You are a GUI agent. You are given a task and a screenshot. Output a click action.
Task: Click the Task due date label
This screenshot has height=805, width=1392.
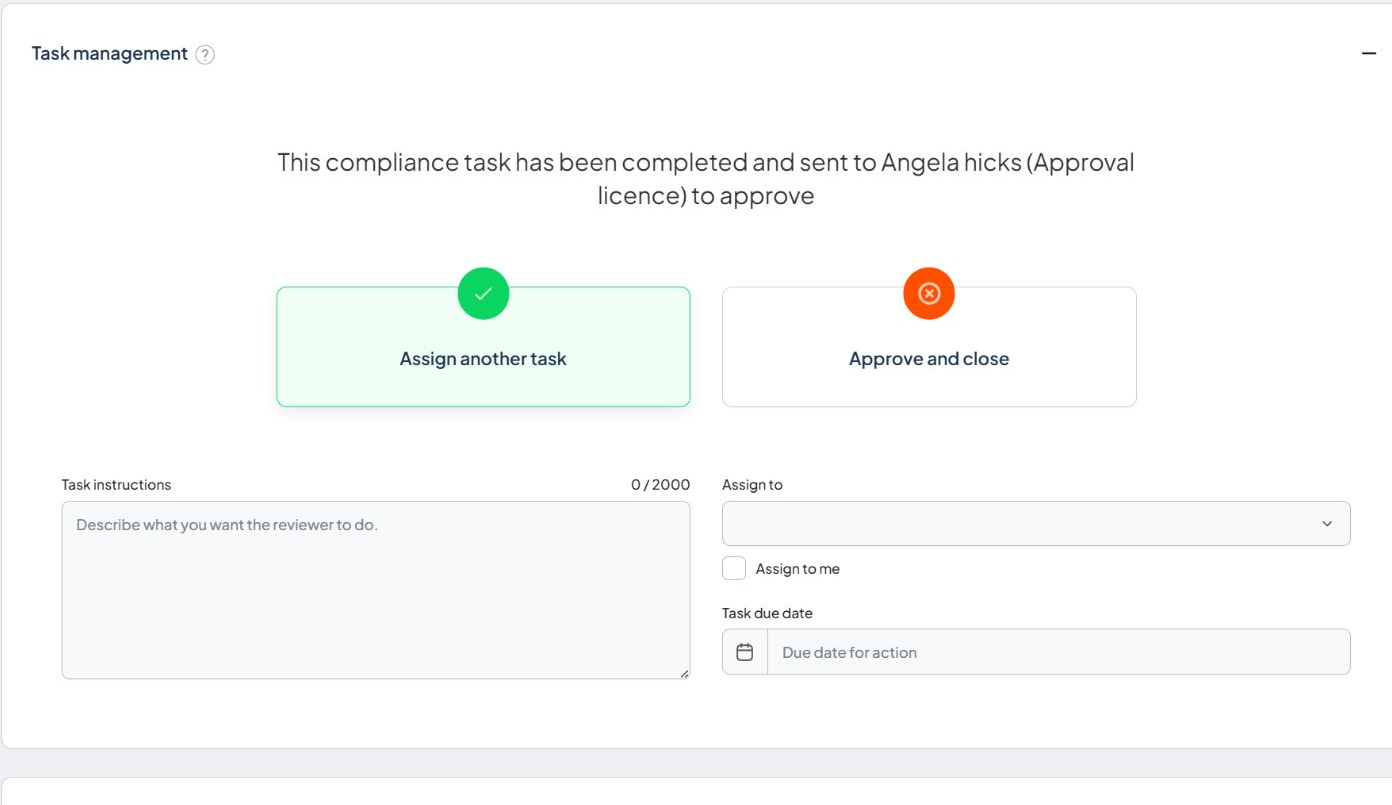[767, 613]
